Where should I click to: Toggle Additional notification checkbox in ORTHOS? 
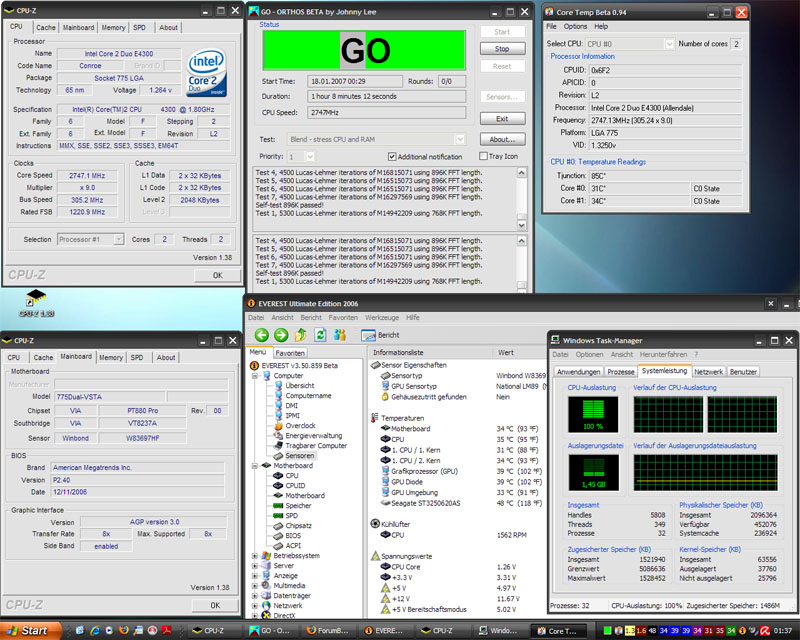[392, 157]
